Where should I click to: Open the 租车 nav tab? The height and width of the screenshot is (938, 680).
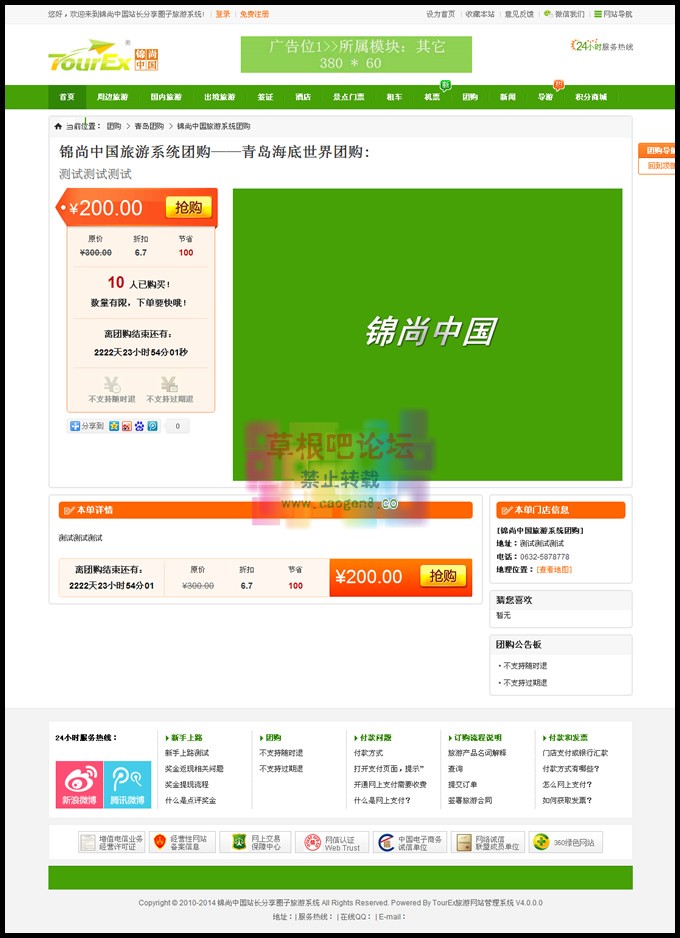(x=394, y=97)
